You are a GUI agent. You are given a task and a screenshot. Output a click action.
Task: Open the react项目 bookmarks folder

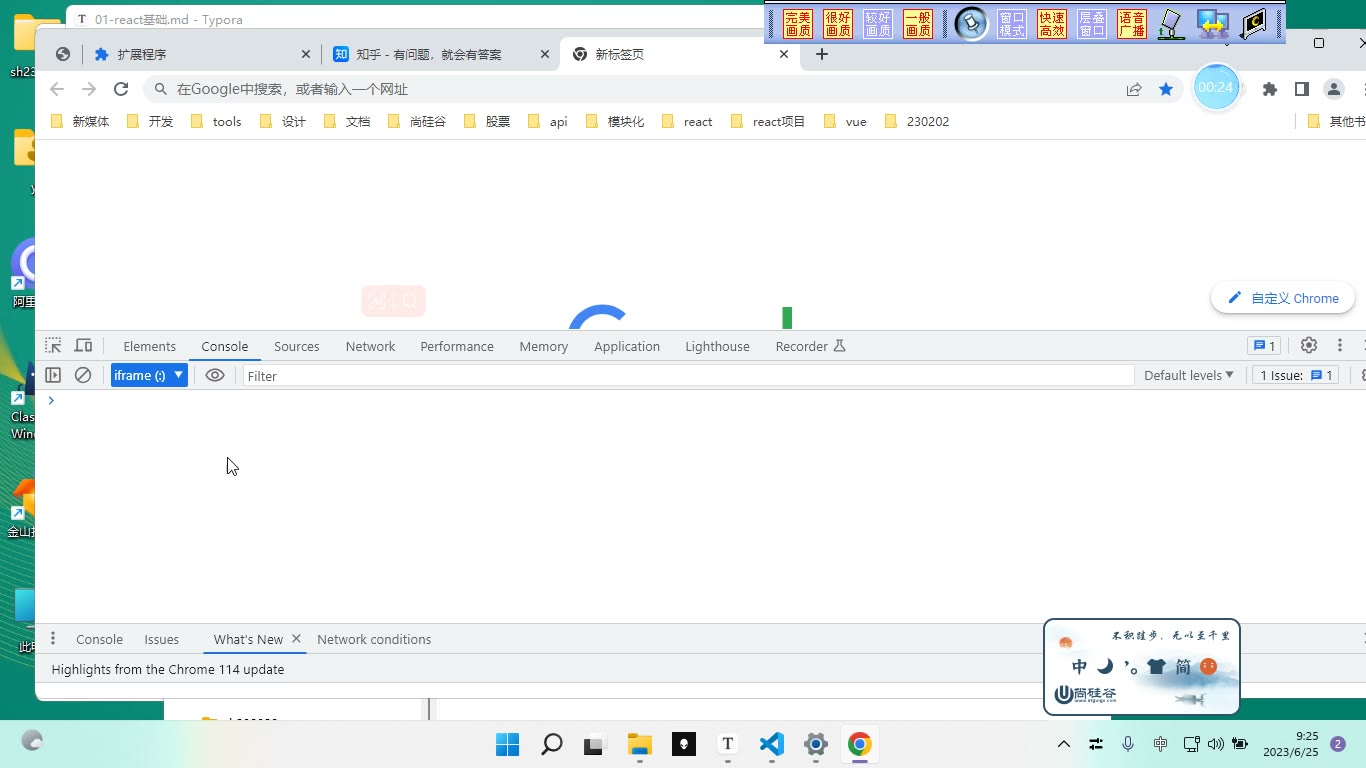(768, 121)
